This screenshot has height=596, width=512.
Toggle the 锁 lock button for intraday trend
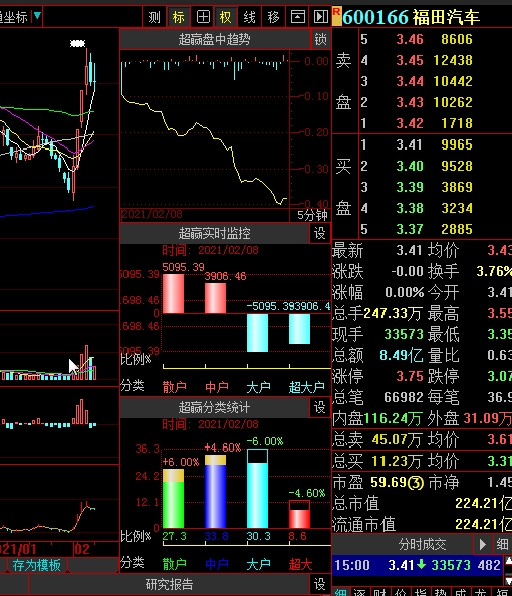point(320,39)
